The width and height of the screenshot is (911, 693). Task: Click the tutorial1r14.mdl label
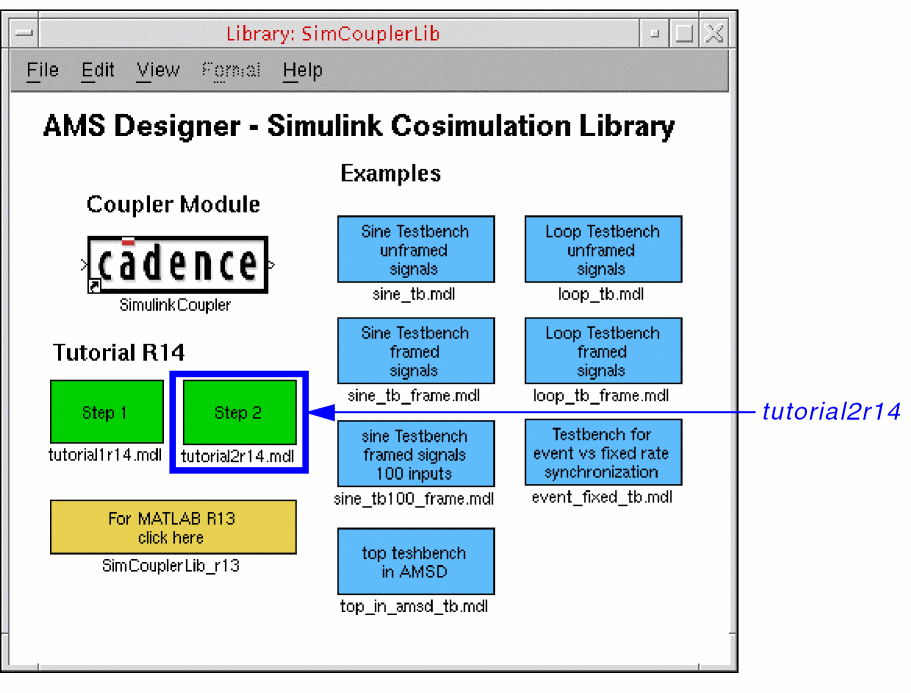click(x=105, y=455)
